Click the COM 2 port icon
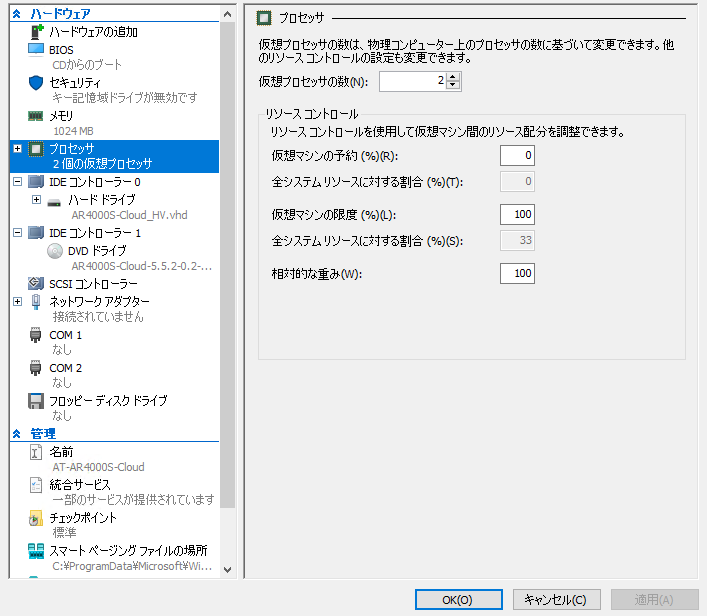Image resolution: width=707 pixels, height=616 pixels. pos(36,368)
